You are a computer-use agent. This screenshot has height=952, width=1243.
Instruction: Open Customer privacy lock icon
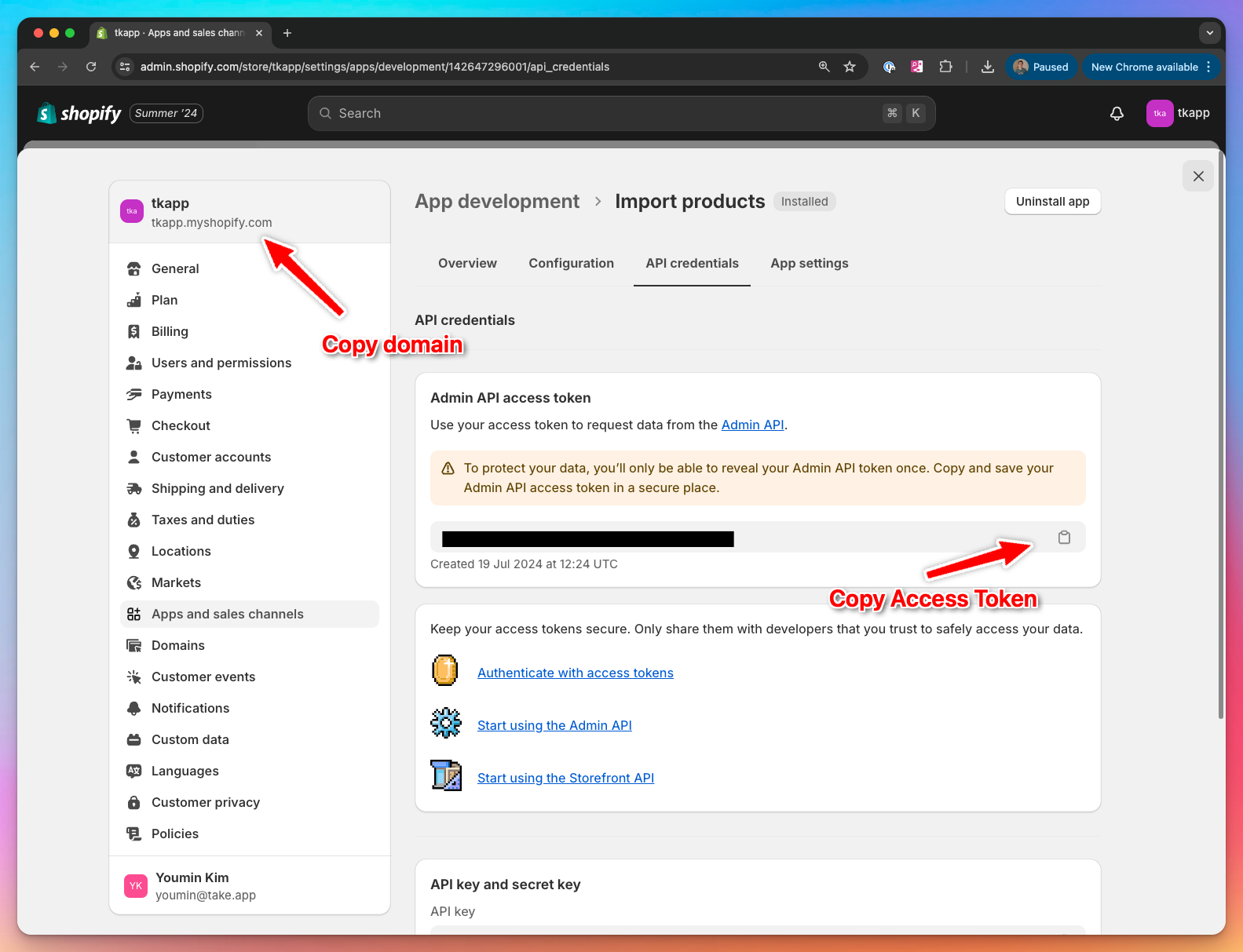pos(134,802)
